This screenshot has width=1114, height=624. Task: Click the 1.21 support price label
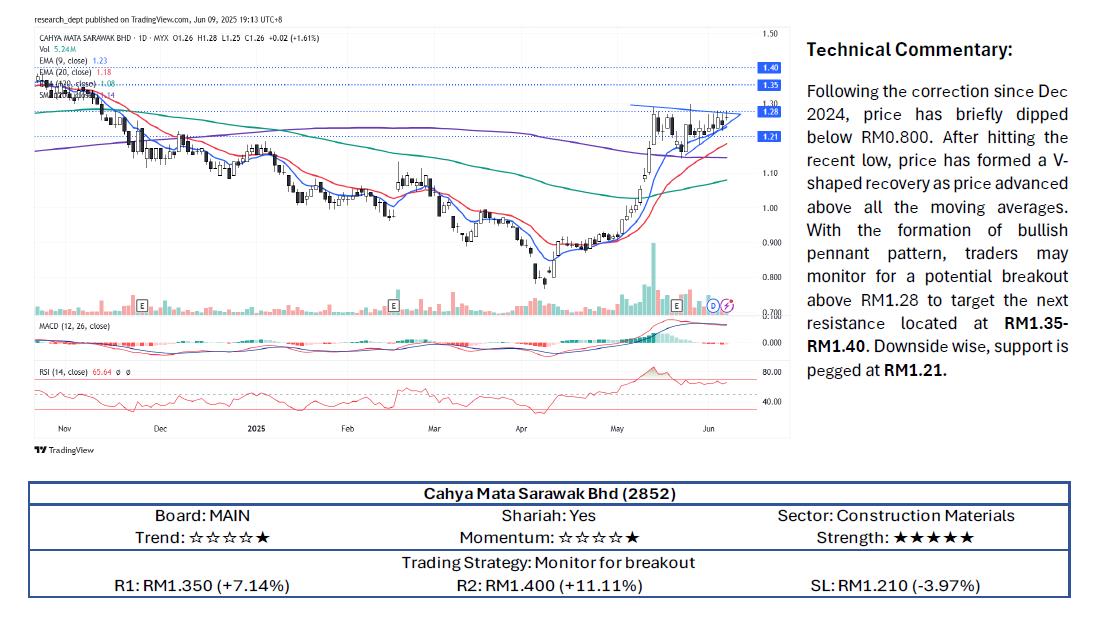point(770,136)
